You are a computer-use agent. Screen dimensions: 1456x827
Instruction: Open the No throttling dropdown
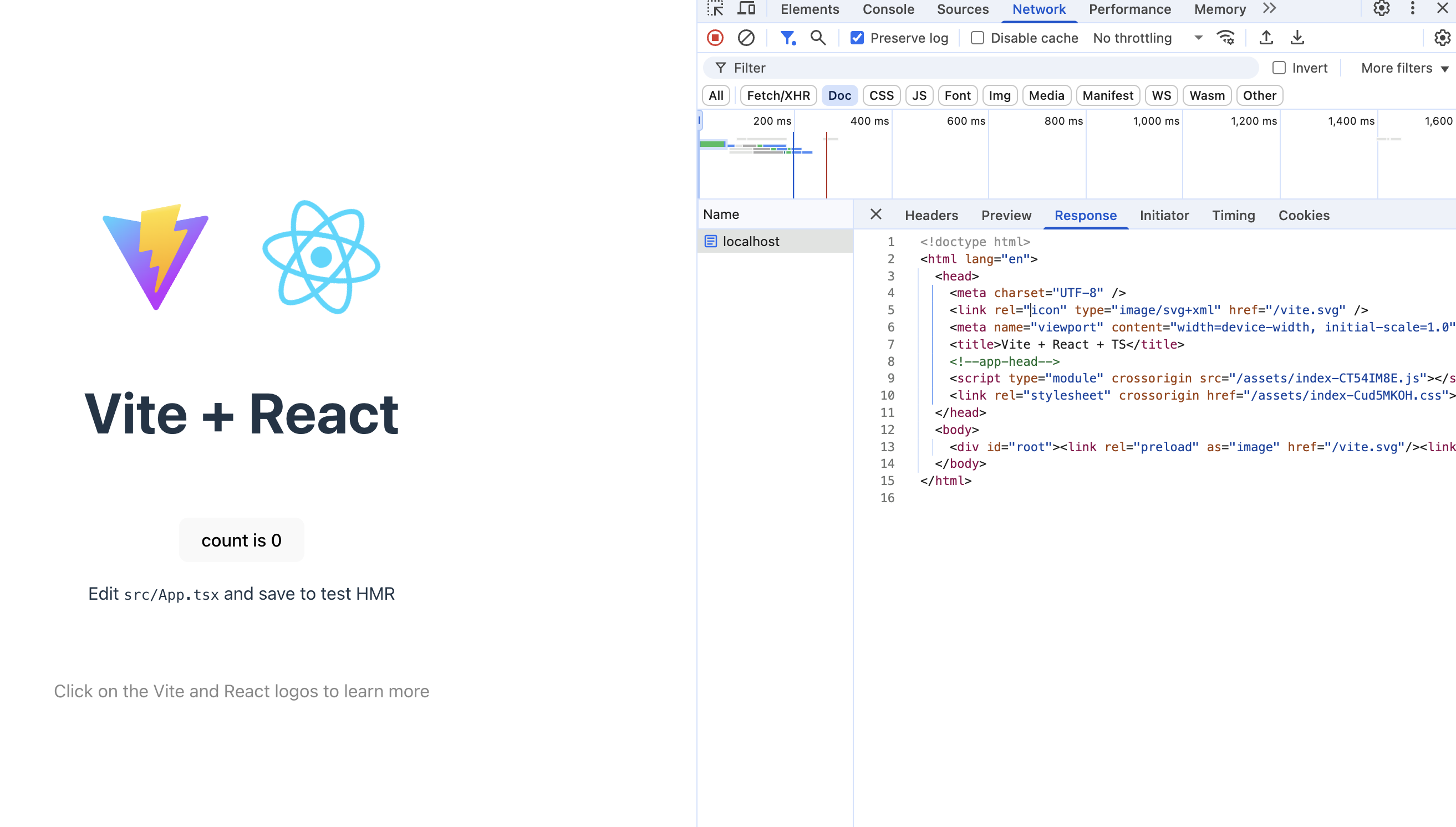(1148, 38)
